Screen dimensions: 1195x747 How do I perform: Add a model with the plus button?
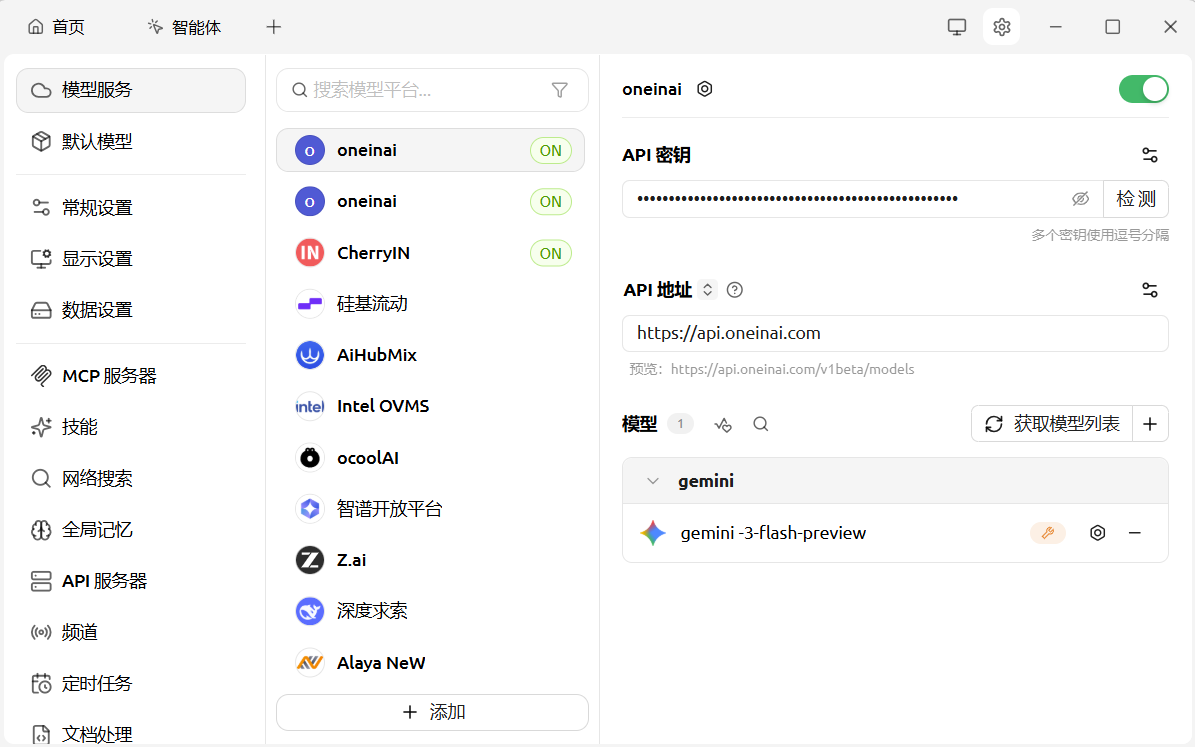point(1150,424)
